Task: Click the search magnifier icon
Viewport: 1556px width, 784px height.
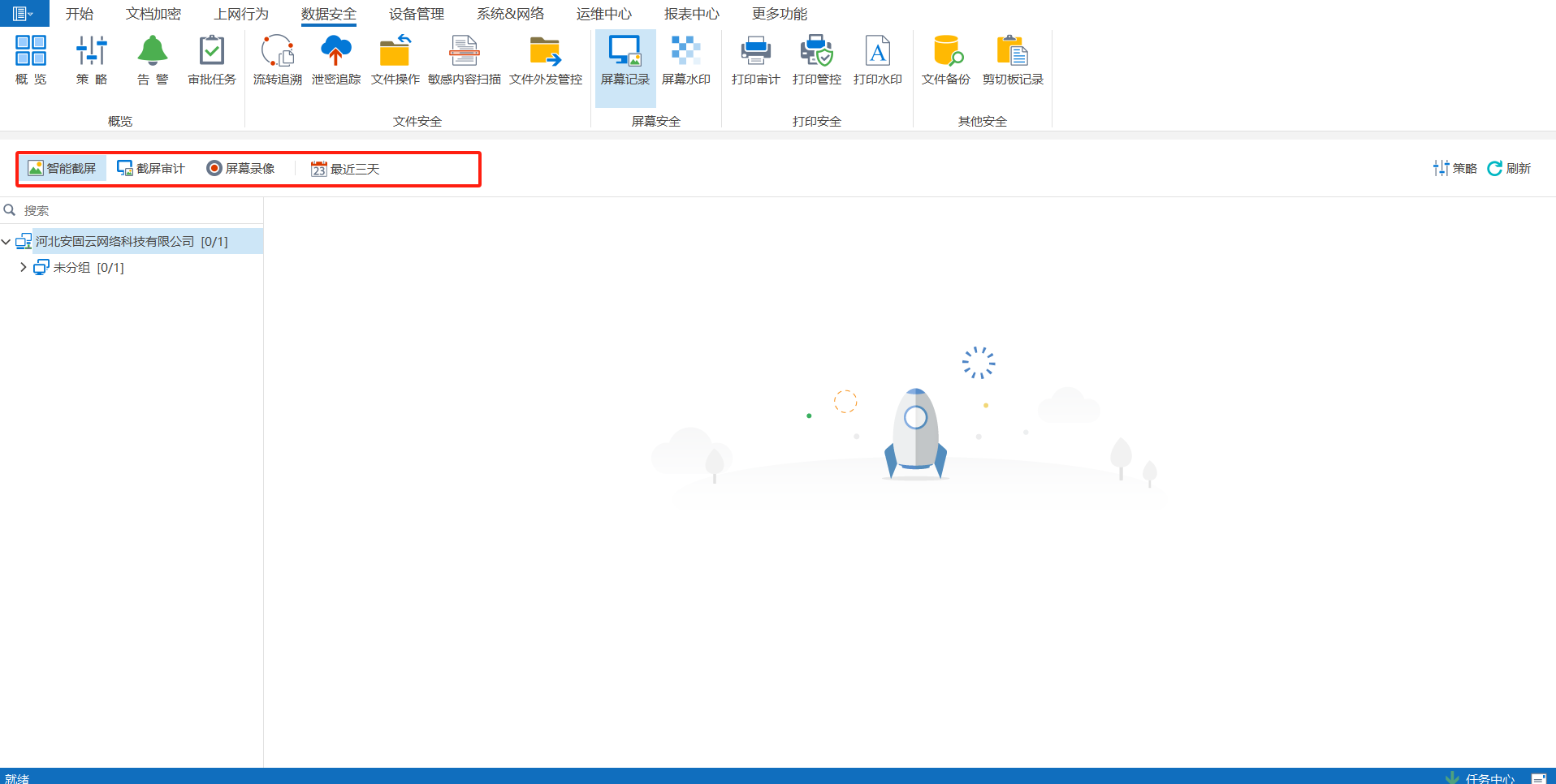Action: tap(10, 210)
